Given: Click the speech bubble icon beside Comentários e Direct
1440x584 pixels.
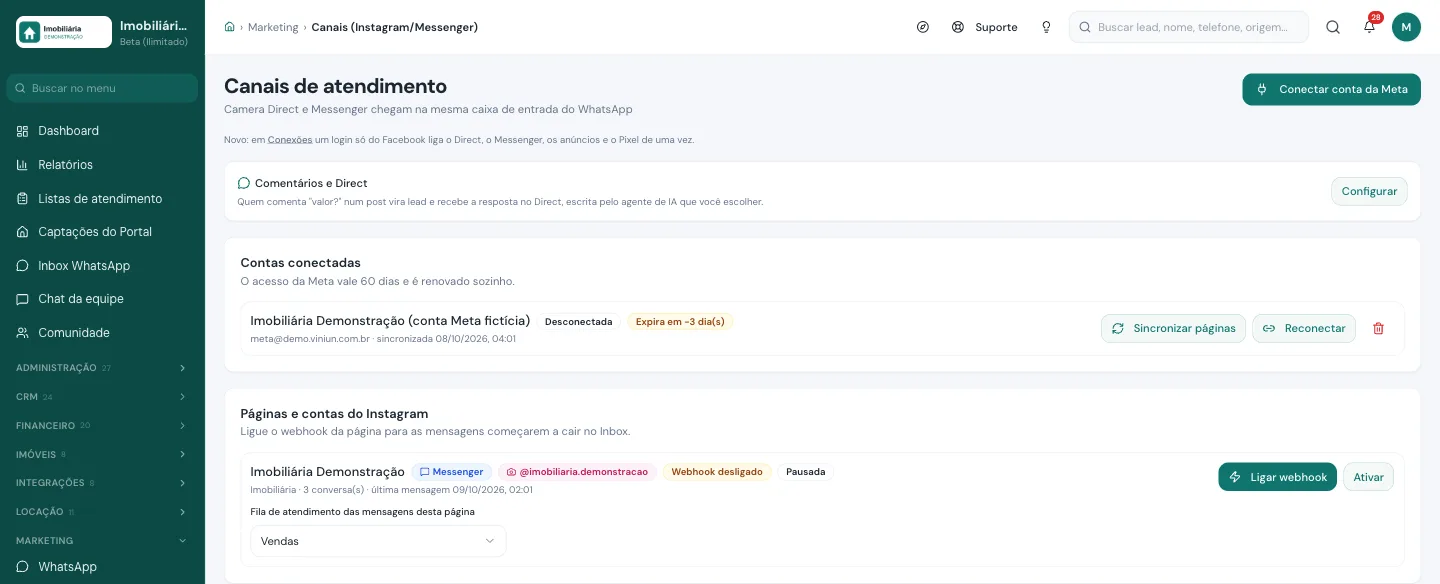Looking at the screenshot, I should 243,183.
